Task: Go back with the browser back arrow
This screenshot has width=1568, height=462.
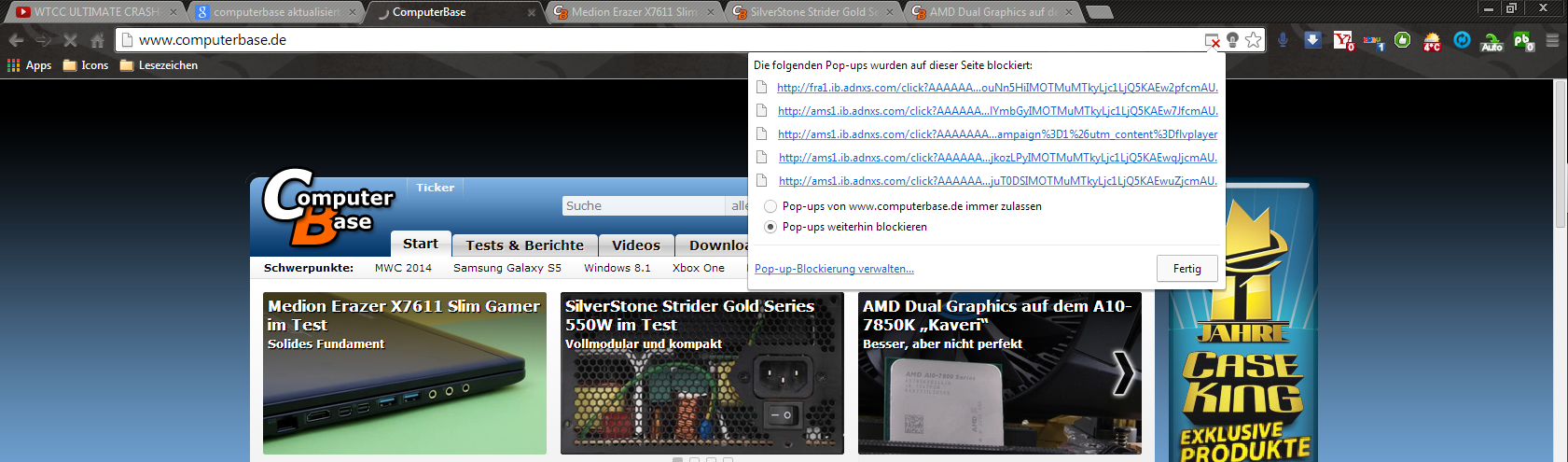Action: pos(16,40)
